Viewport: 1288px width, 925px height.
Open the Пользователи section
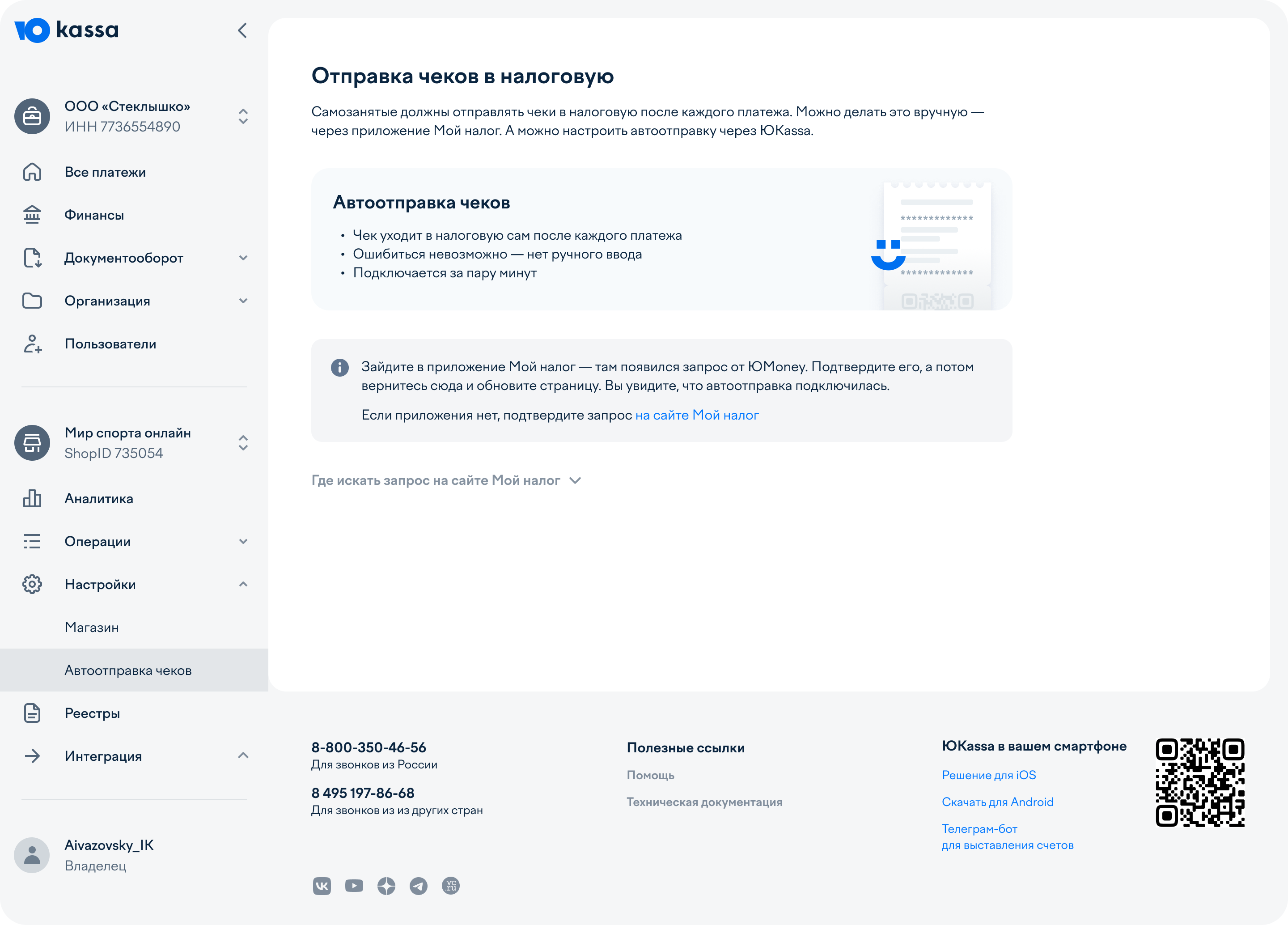pos(110,344)
